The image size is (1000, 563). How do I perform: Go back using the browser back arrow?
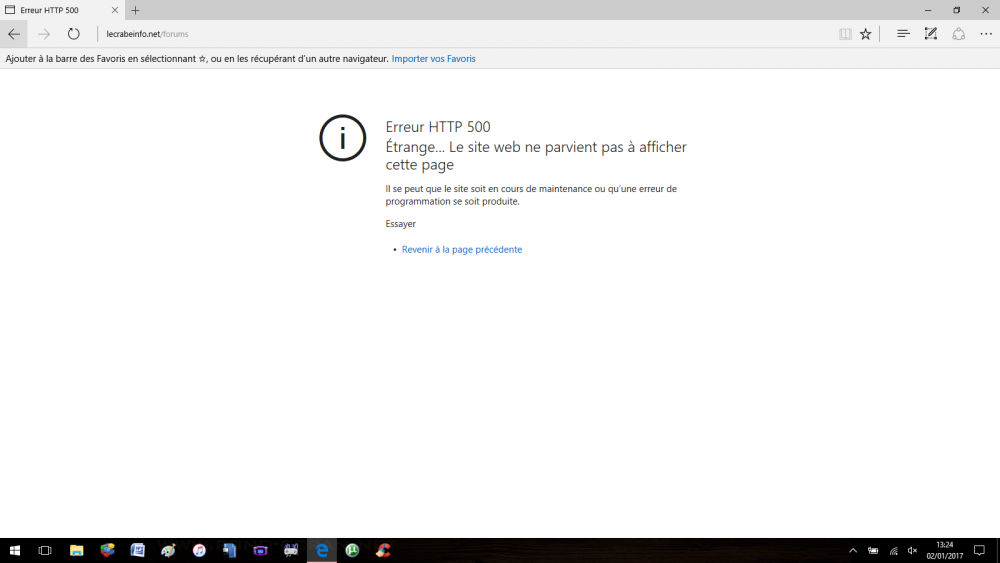point(14,34)
